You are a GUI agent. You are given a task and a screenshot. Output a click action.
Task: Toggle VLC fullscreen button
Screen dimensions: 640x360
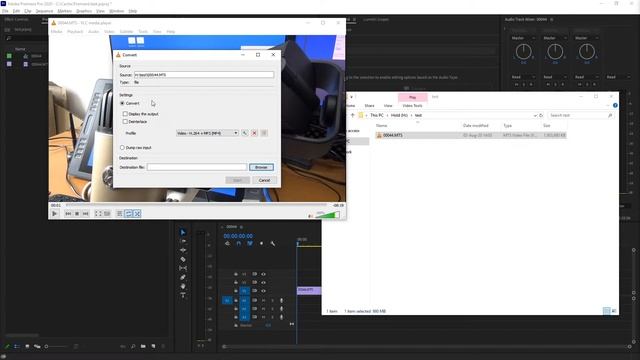[98, 213]
